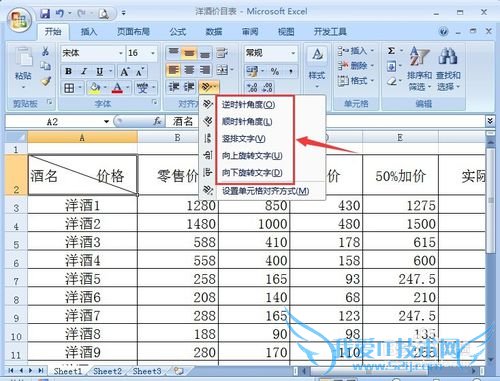Open fill color dropdown arrow
The height and width of the screenshot is (381, 500).
pos(105,88)
